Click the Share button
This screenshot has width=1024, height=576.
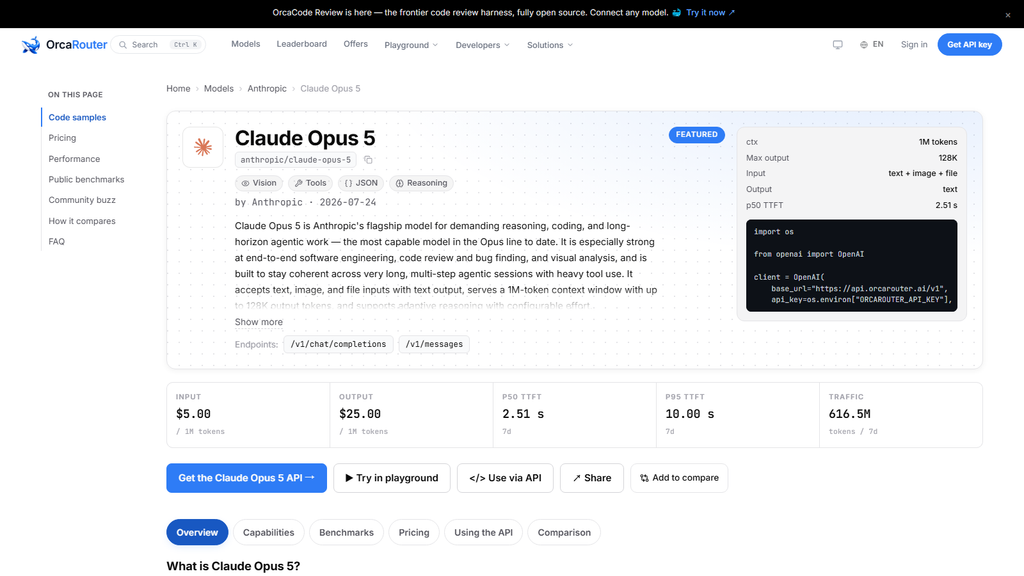[592, 478]
